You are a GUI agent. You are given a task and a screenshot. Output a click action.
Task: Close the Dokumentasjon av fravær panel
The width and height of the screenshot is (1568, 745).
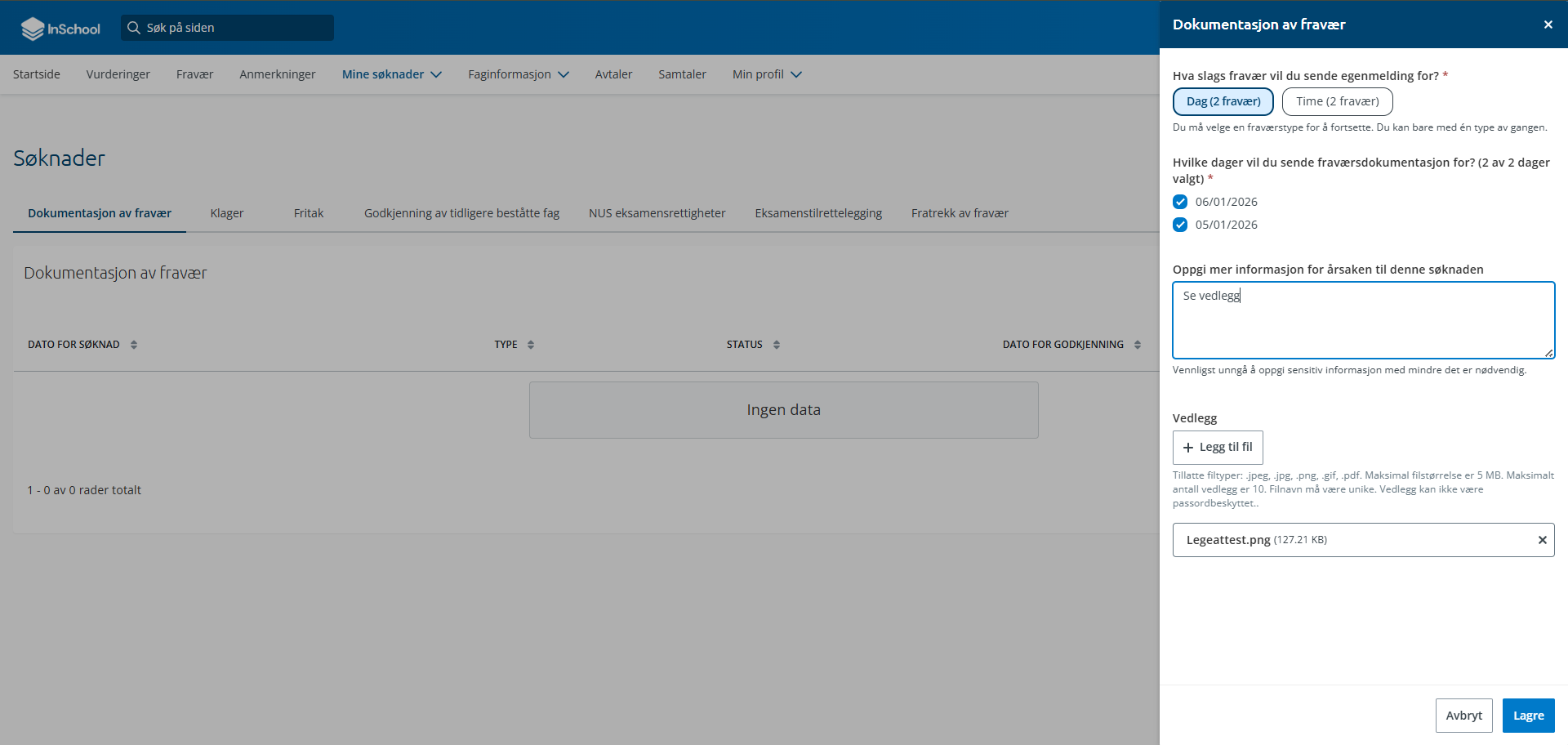pos(1548,25)
